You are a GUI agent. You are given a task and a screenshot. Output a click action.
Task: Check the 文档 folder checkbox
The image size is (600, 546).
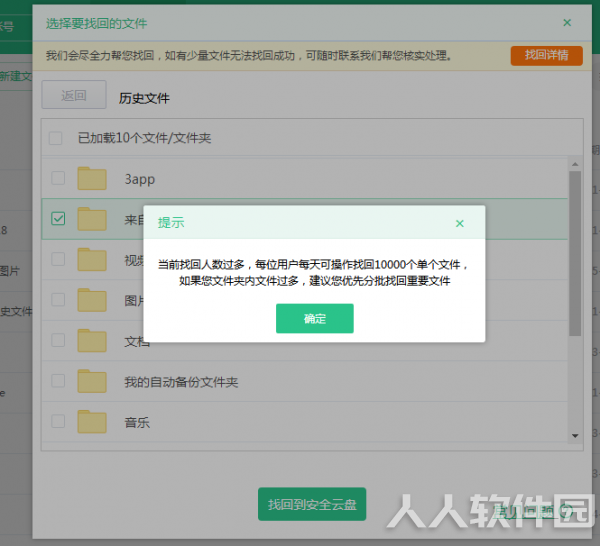tap(58, 340)
